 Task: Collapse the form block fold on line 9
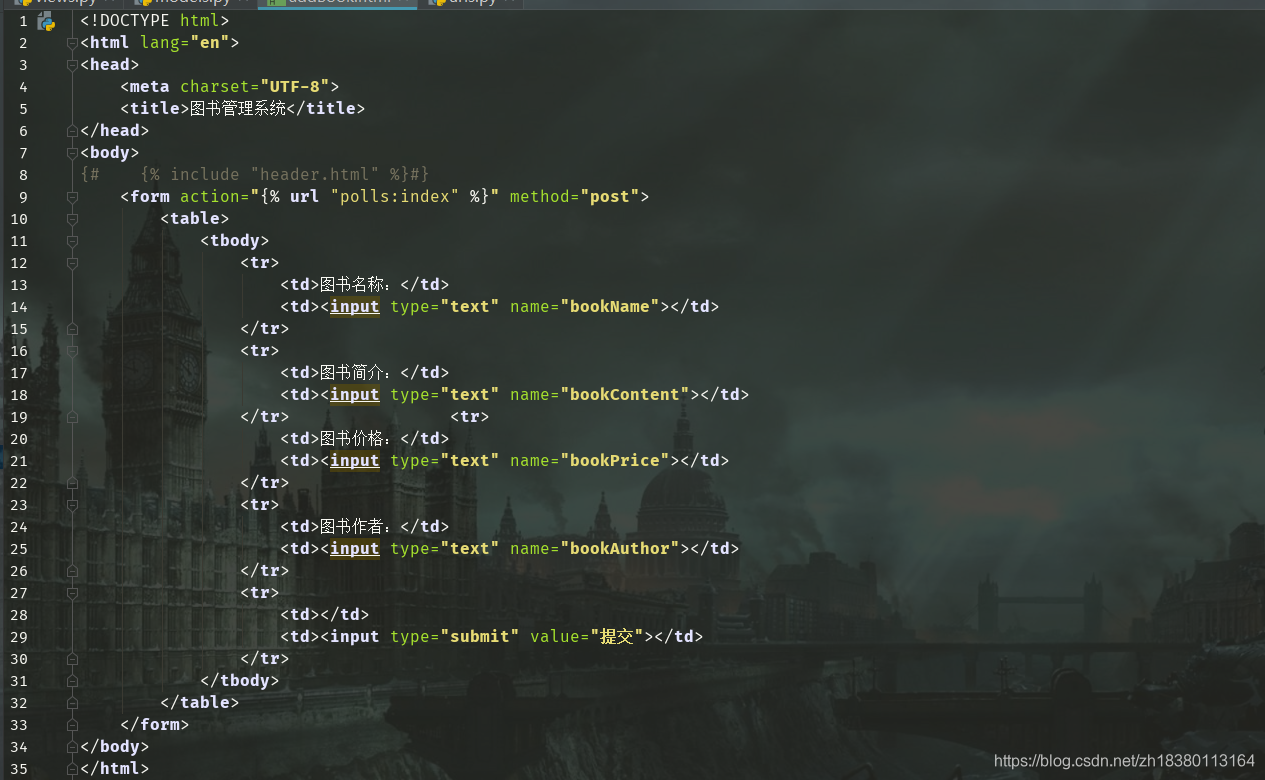coord(72,197)
